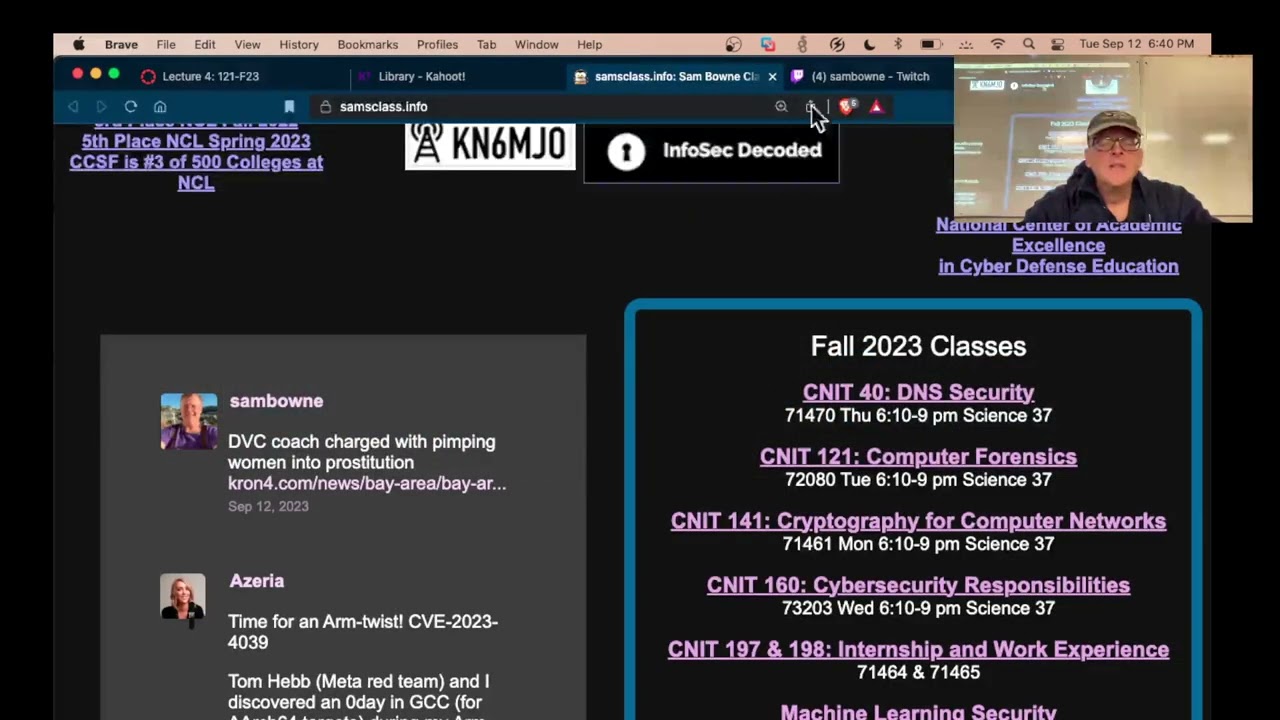Image resolution: width=1280 pixels, height=720 pixels.
Task: Click the zoom magnifier in the address bar
Action: 781,106
